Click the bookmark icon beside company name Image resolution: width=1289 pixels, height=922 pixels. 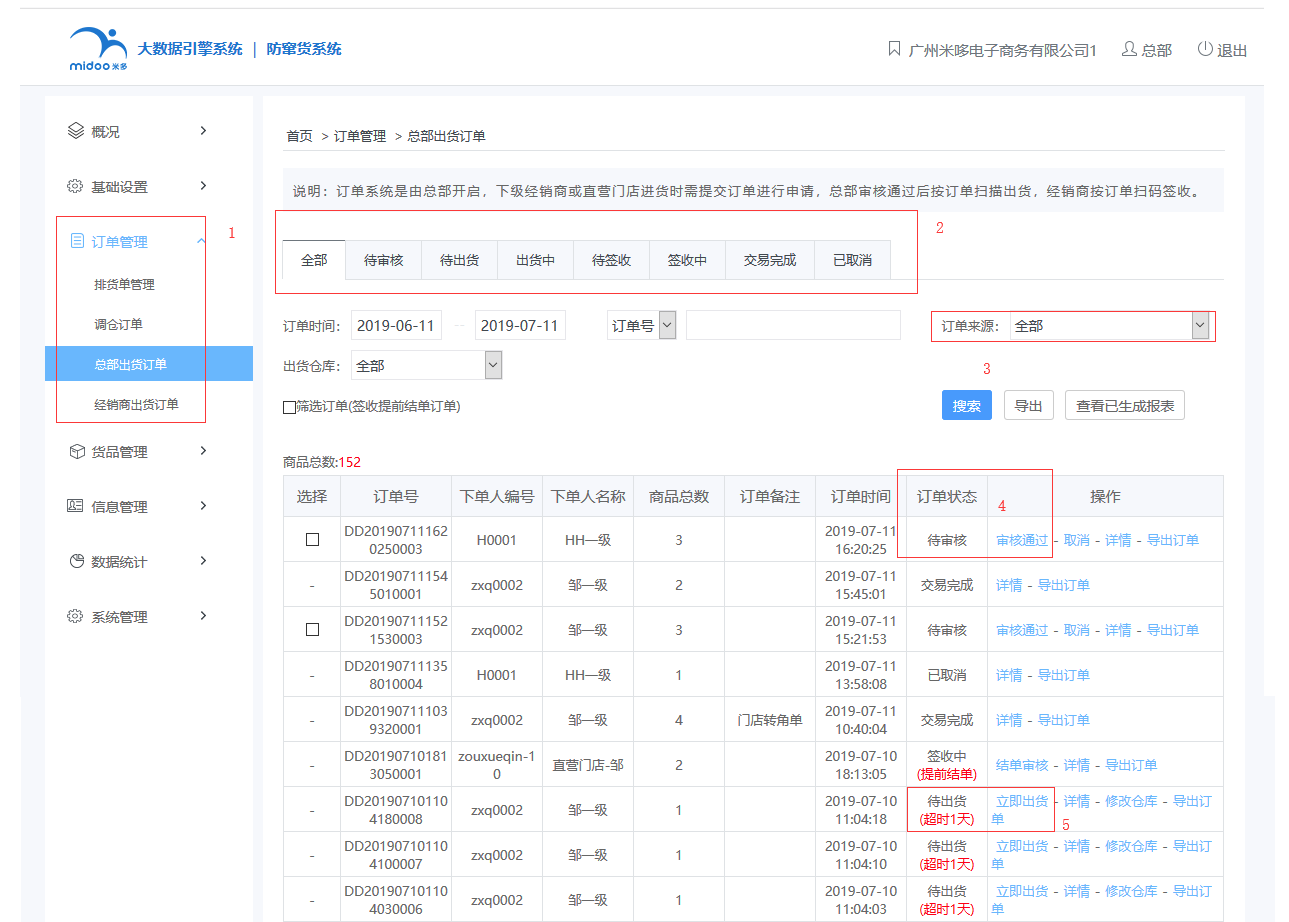coord(894,49)
